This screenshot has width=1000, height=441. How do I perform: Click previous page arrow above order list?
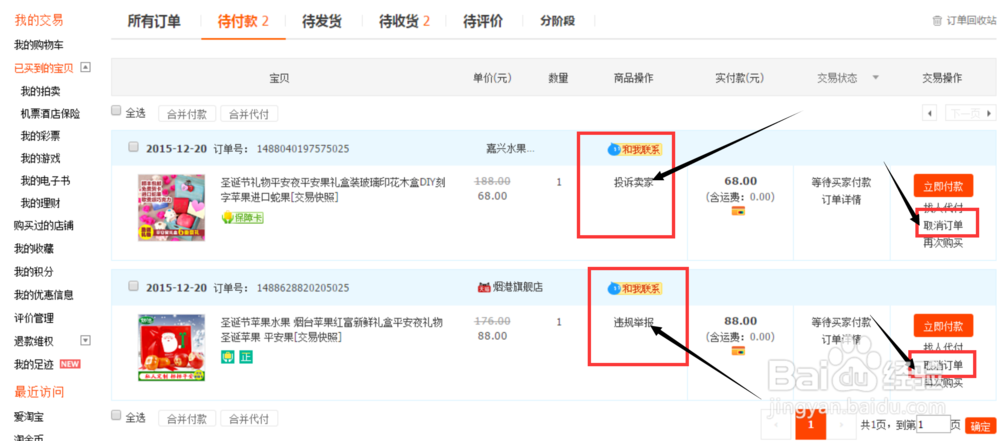coord(930,114)
